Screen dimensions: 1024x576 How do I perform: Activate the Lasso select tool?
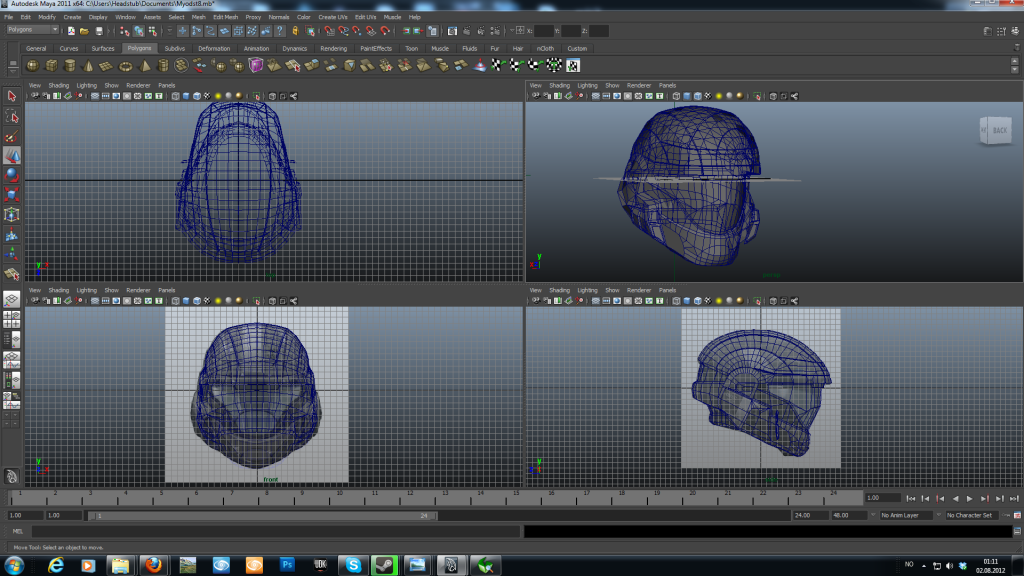pos(12,117)
